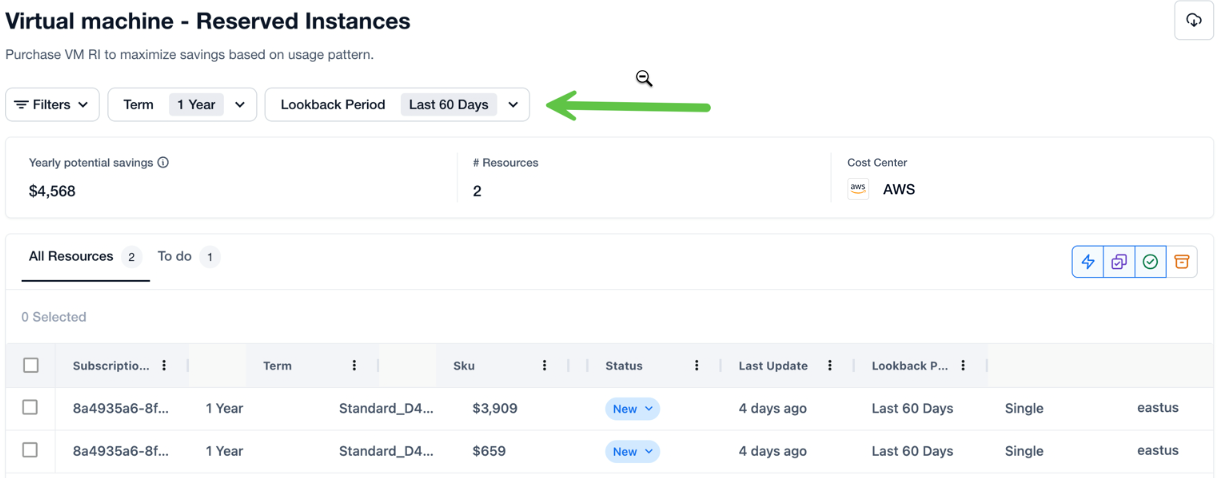Click the green checkmark circle filter icon
Image resolution: width=1219 pixels, height=478 pixels.
(1150, 262)
